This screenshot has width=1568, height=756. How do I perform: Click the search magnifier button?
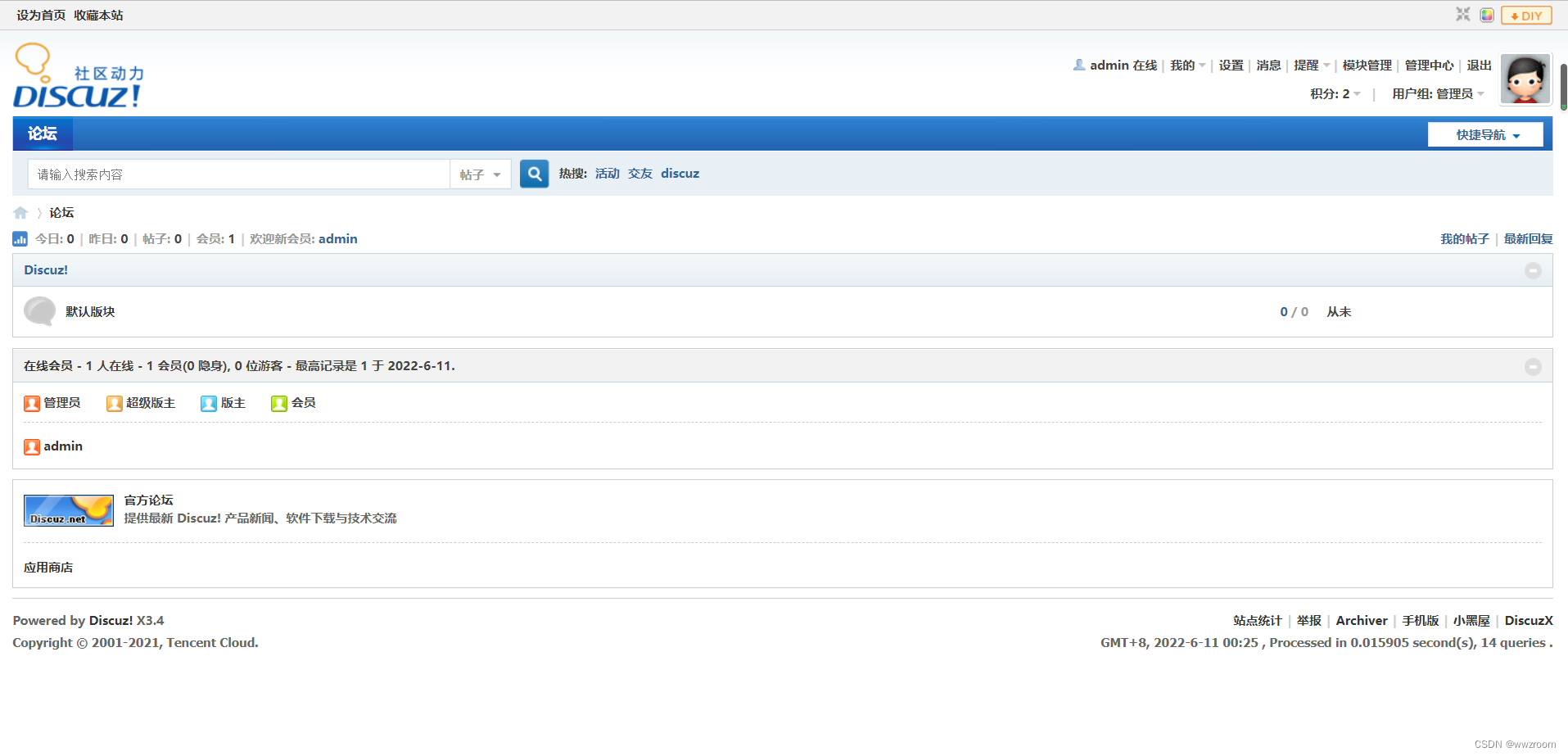click(534, 174)
